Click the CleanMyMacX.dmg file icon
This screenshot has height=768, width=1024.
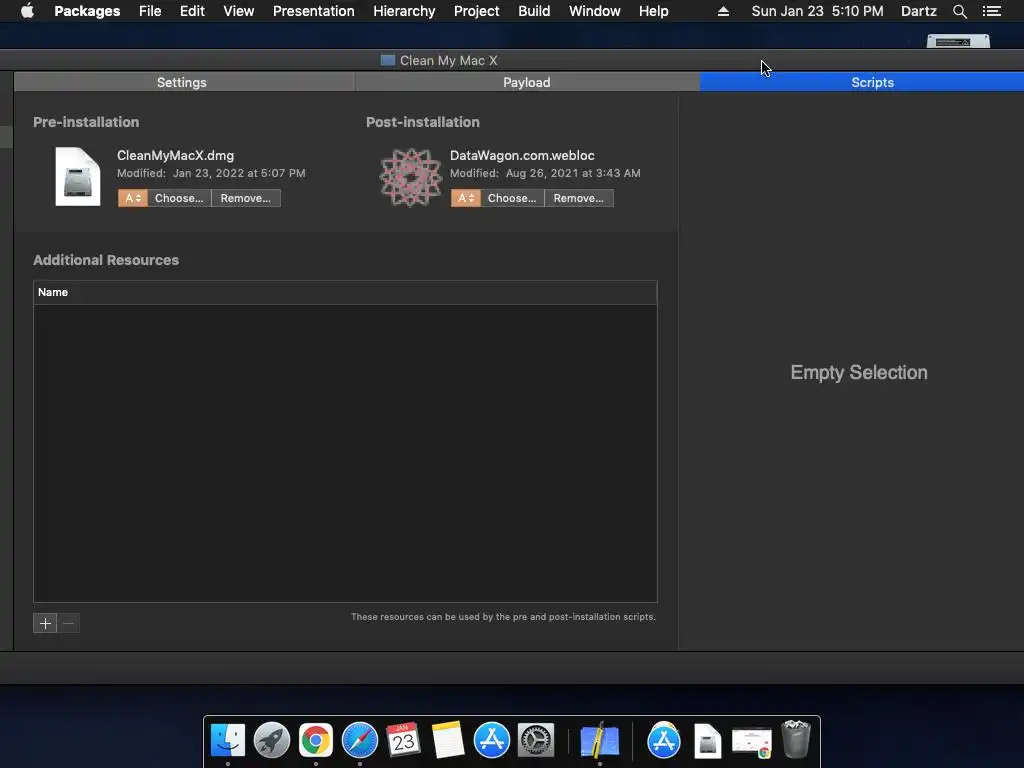[x=78, y=176]
